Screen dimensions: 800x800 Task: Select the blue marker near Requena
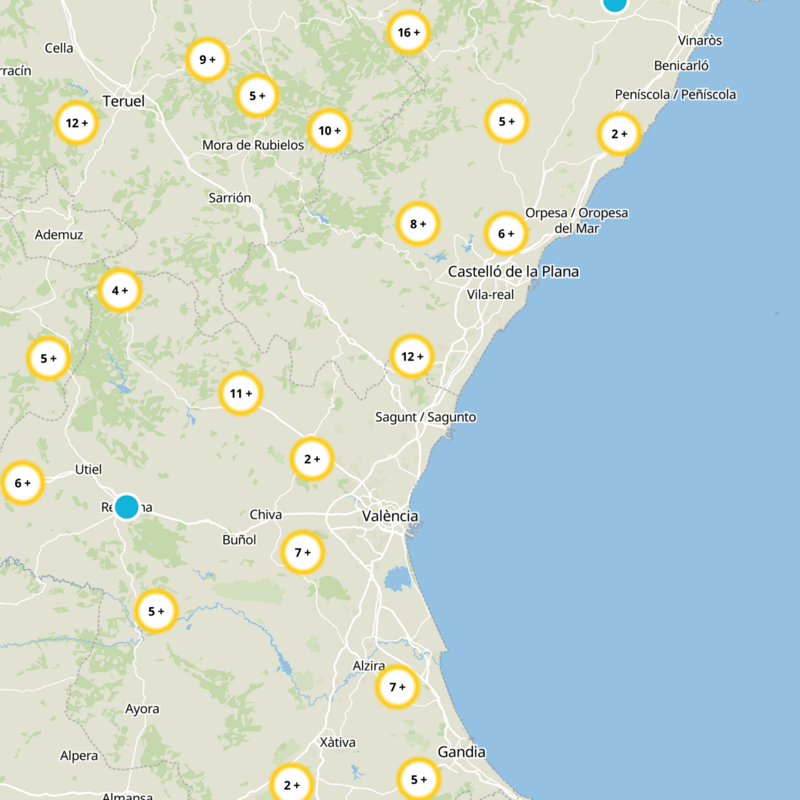(127, 506)
